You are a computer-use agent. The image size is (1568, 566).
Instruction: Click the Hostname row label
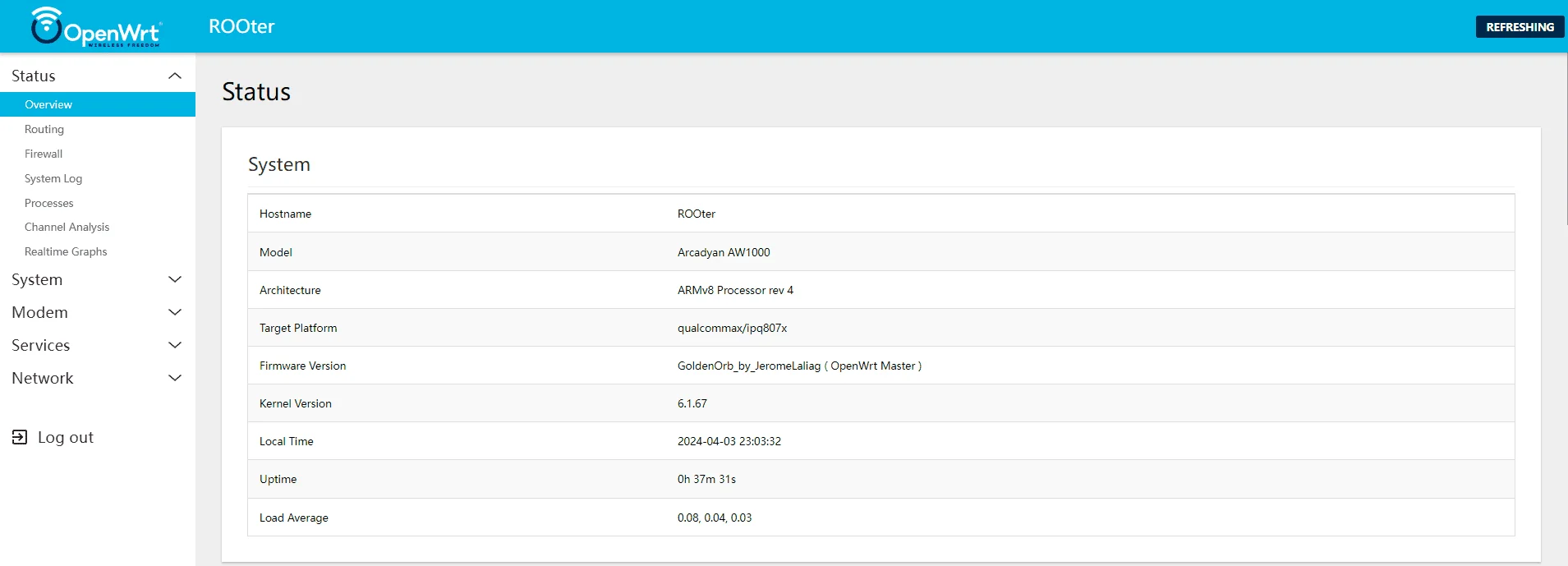[x=285, y=214]
